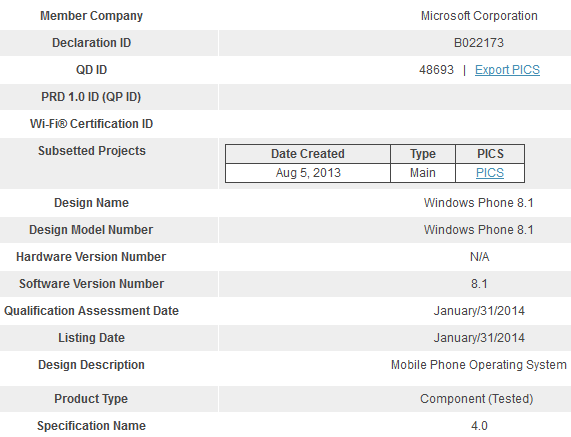The image size is (571, 437).
Task: Select the QD ID label
Action: point(91,70)
